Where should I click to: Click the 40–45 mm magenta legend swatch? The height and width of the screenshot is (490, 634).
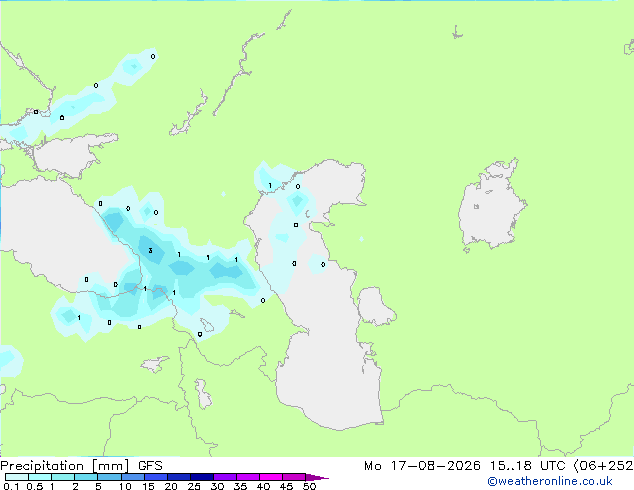coord(271,477)
